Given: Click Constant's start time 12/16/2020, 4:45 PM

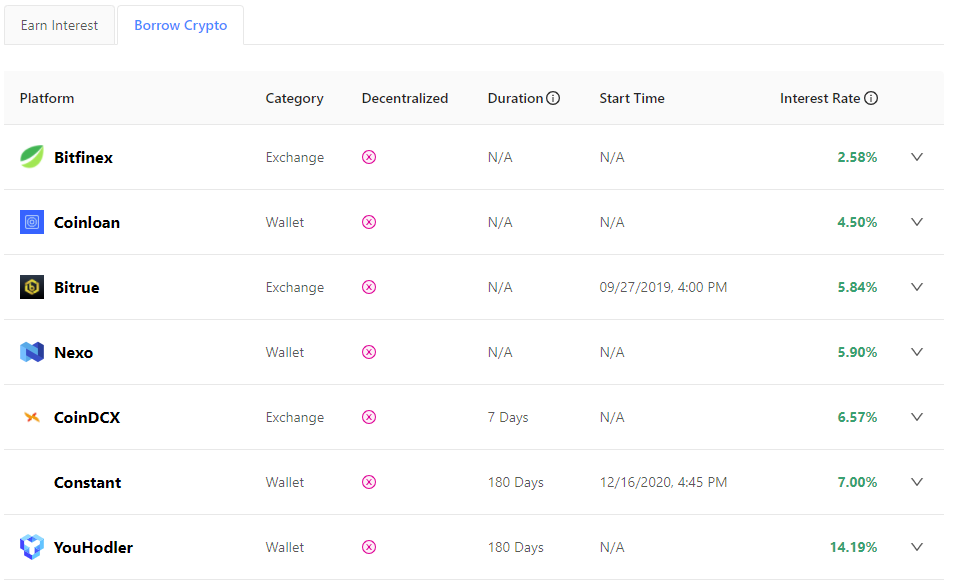Looking at the screenshot, I should [663, 483].
